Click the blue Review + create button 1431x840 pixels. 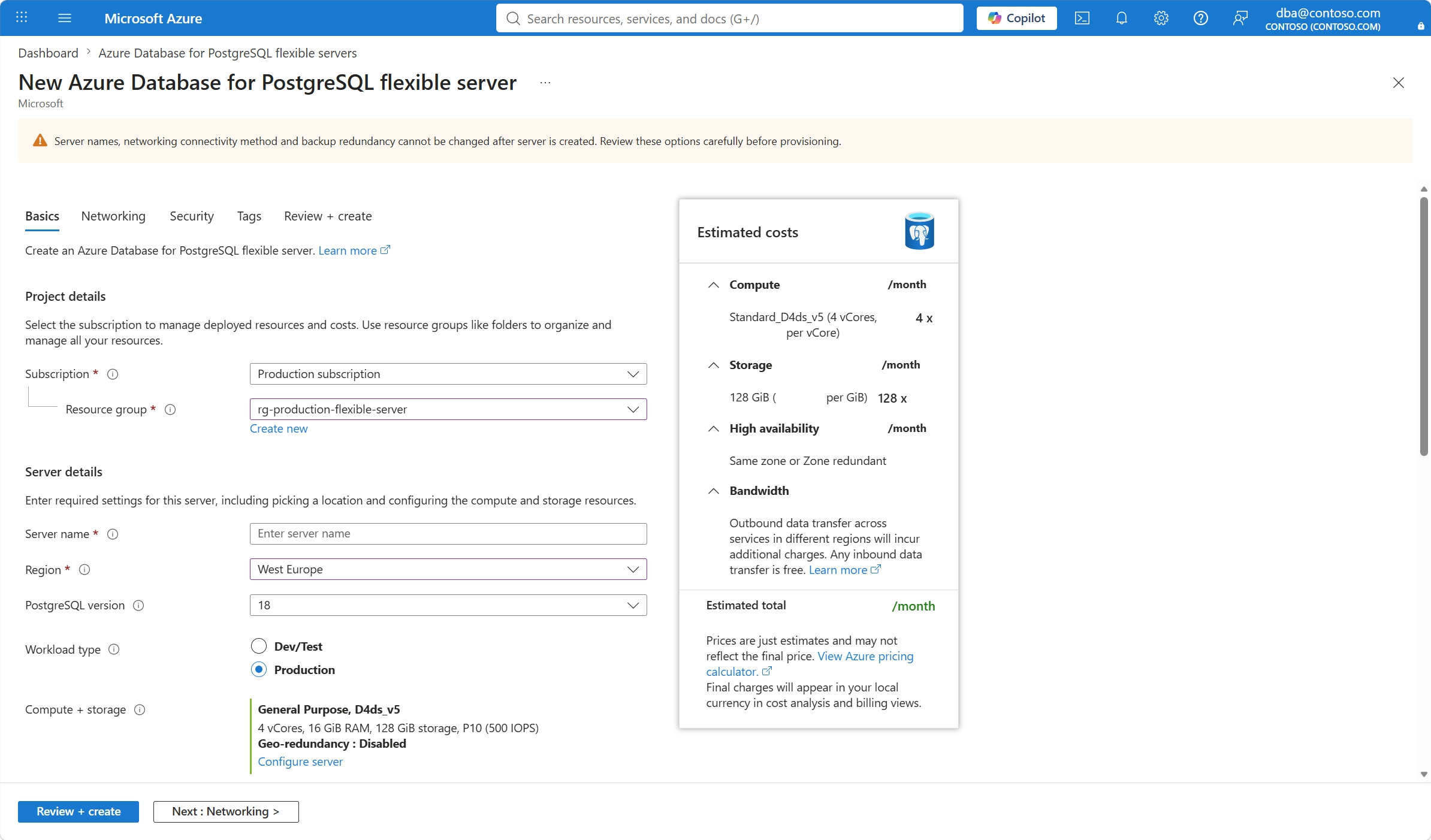79,811
